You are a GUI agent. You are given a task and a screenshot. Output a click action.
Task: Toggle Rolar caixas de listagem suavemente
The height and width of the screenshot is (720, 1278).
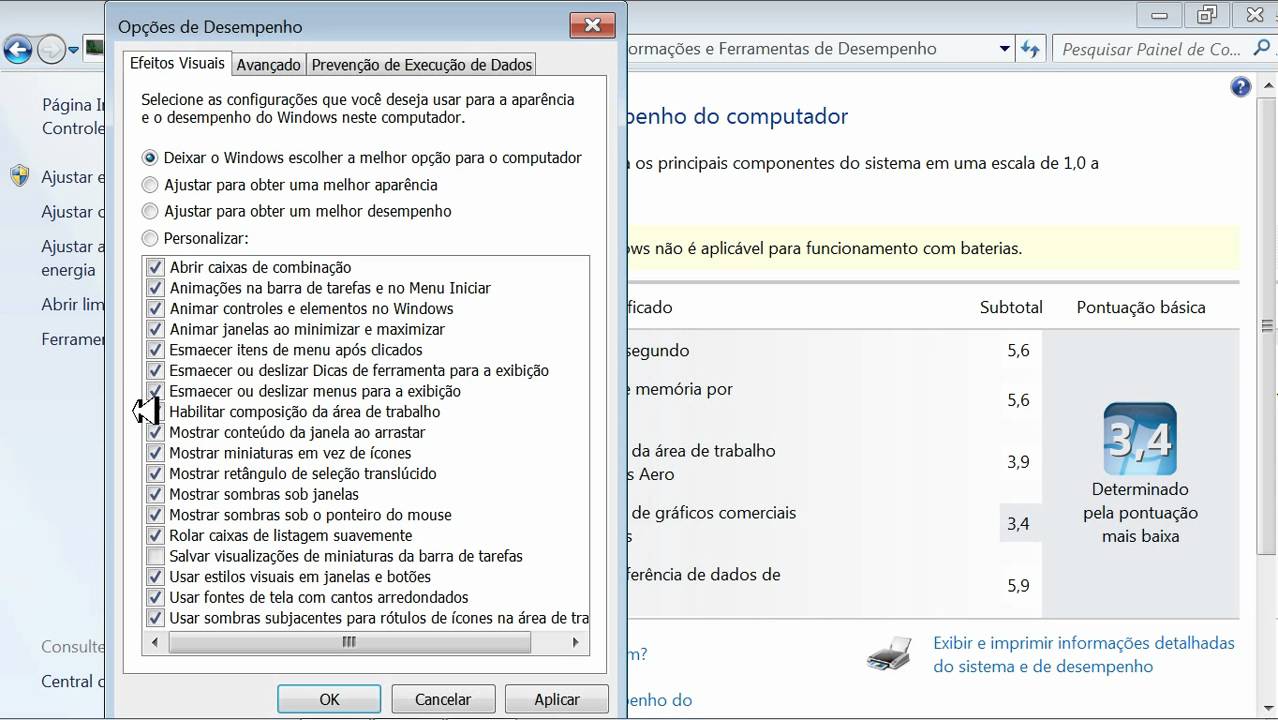(155, 536)
